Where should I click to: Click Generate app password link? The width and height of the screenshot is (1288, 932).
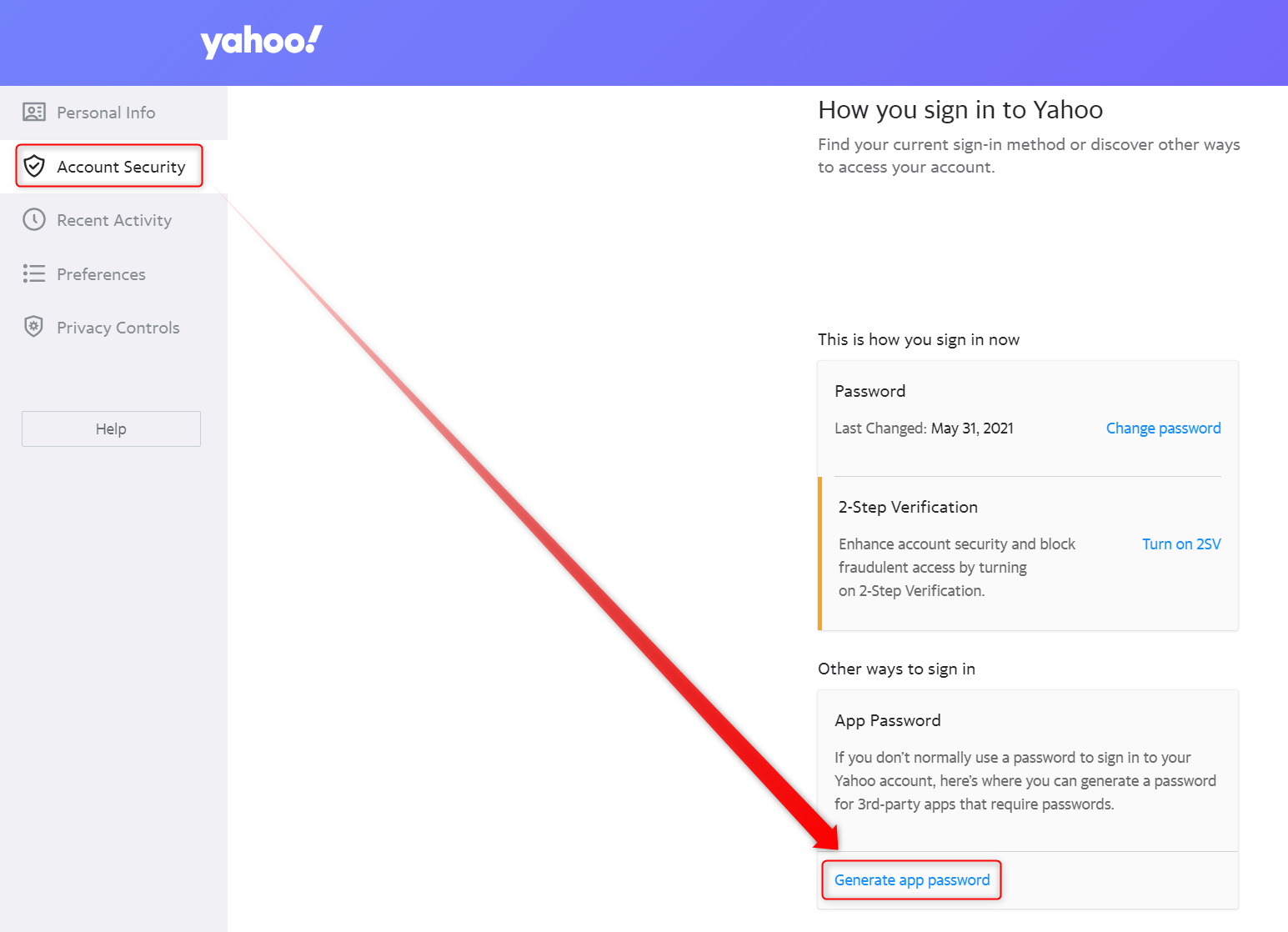(912, 880)
